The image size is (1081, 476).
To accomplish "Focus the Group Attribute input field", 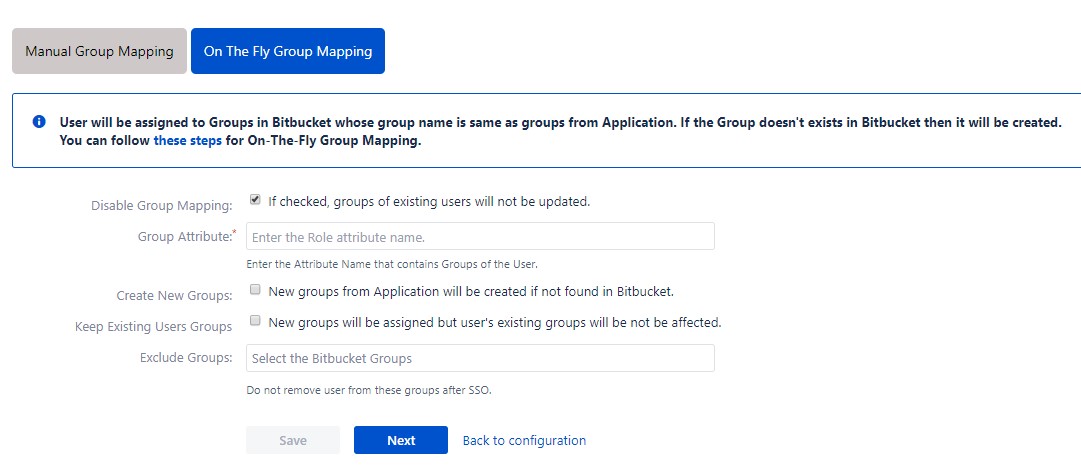I will (x=481, y=236).
